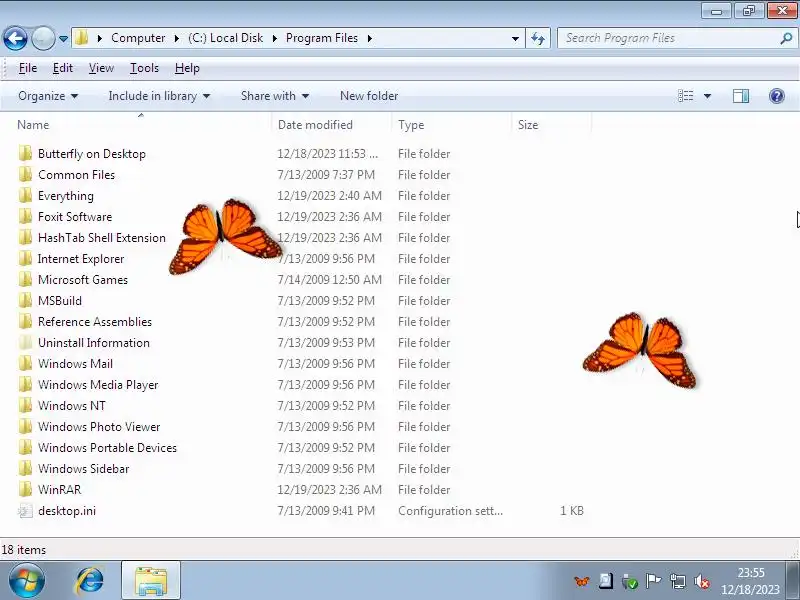
Task: Expand Local Disk breadcrumb arrow
Action: point(274,38)
